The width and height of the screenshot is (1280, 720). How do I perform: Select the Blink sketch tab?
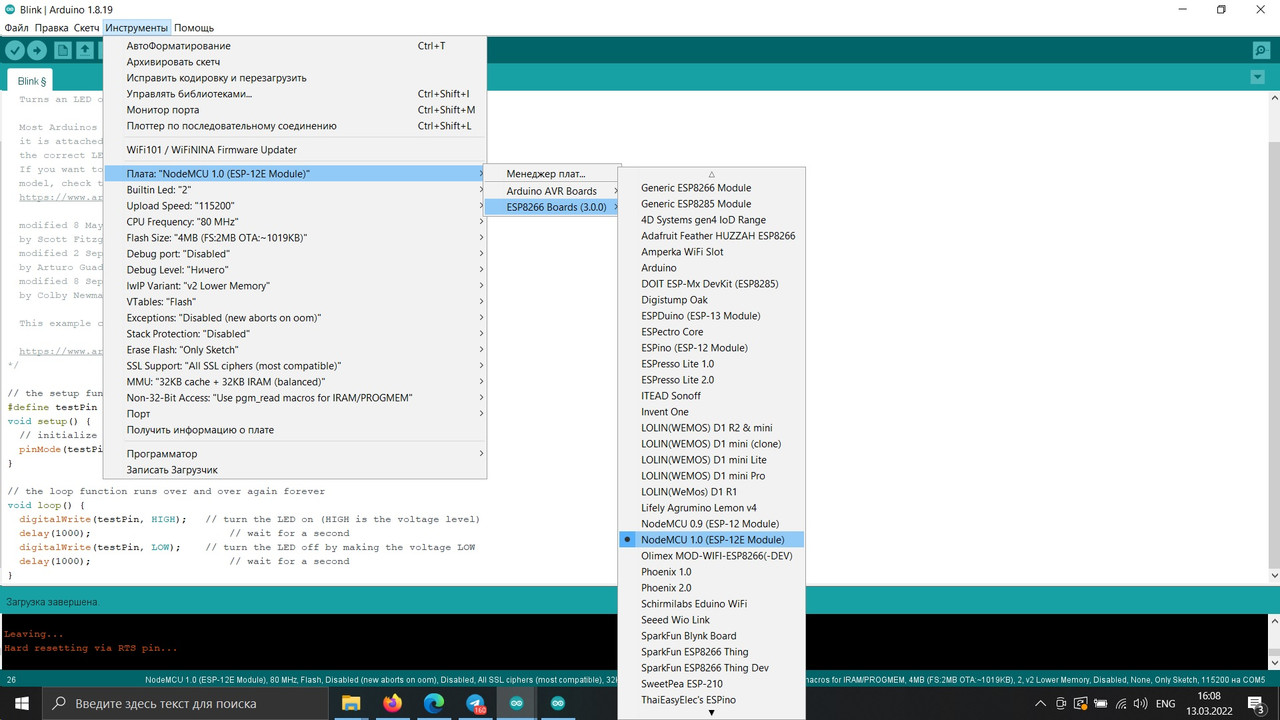[32, 81]
